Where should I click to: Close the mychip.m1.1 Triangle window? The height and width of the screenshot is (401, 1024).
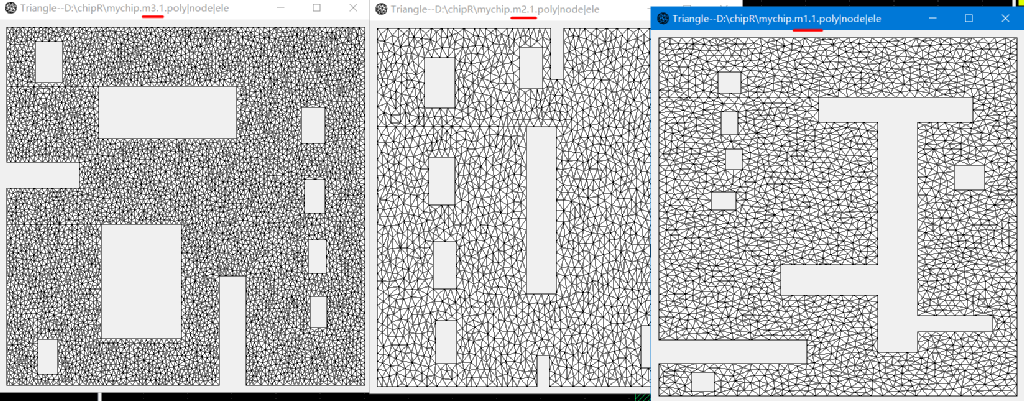pyautogui.click(x=1005, y=19)
